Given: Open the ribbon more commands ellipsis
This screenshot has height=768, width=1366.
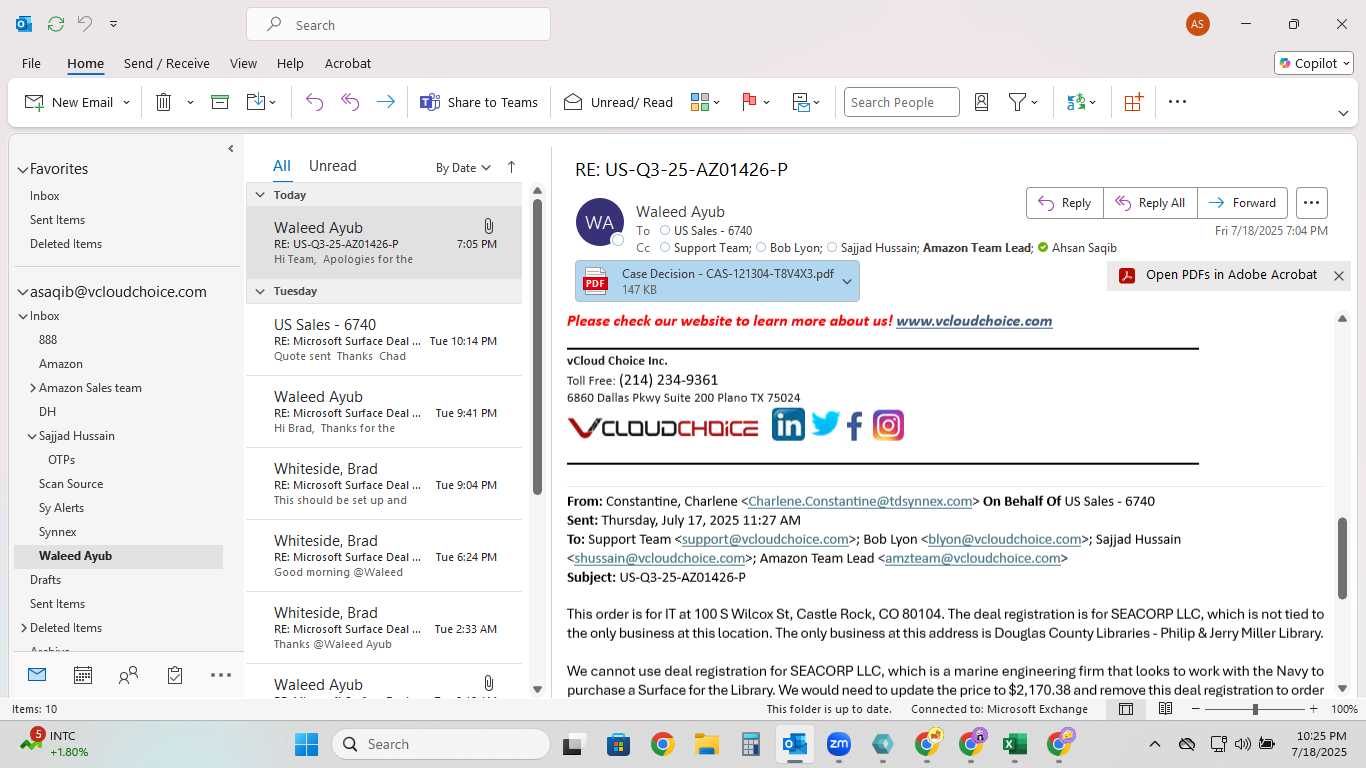Looking at the screenshot, I should coord(1177,102).
